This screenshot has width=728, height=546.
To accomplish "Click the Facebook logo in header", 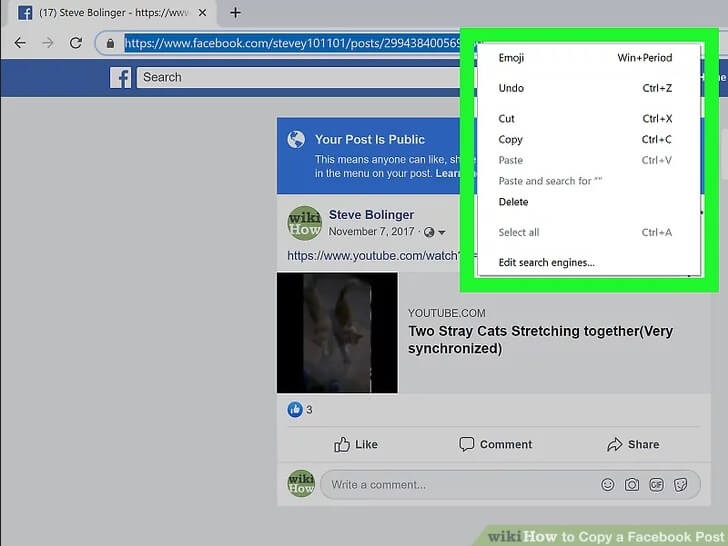I will [120, 77].
